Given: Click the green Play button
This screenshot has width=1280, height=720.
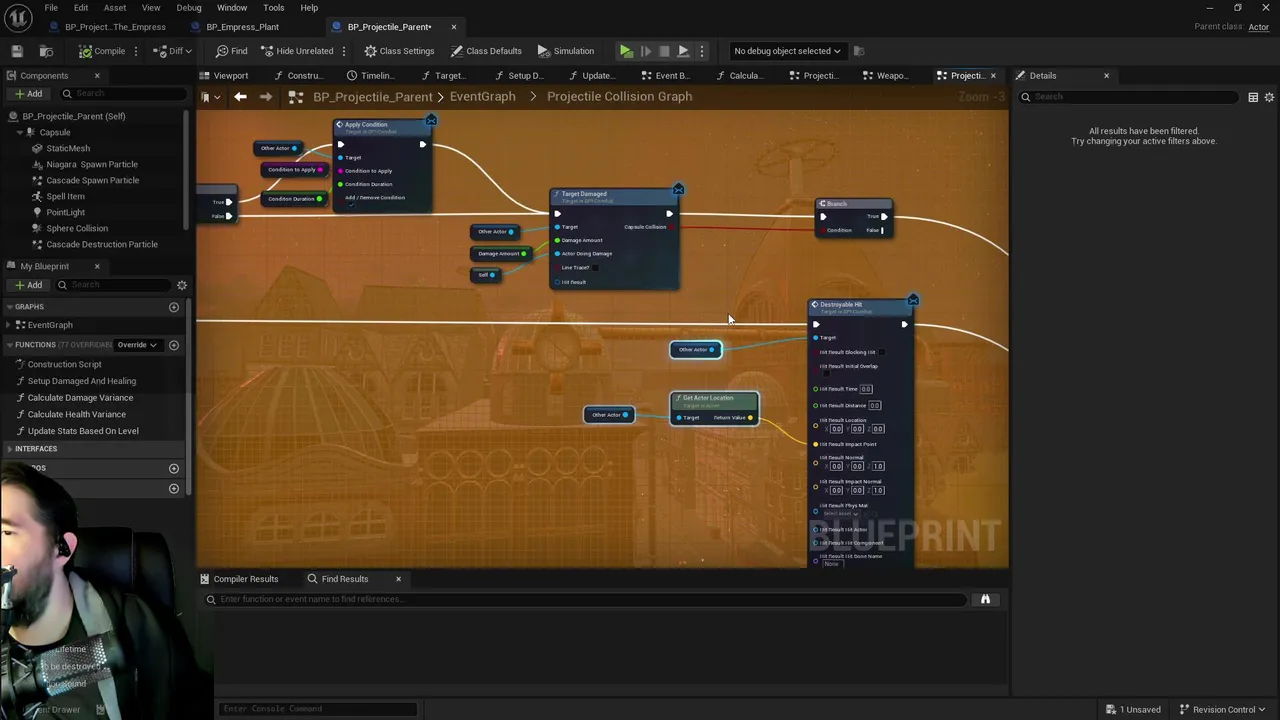Looking at the screenshot, I should coord(626,51).
